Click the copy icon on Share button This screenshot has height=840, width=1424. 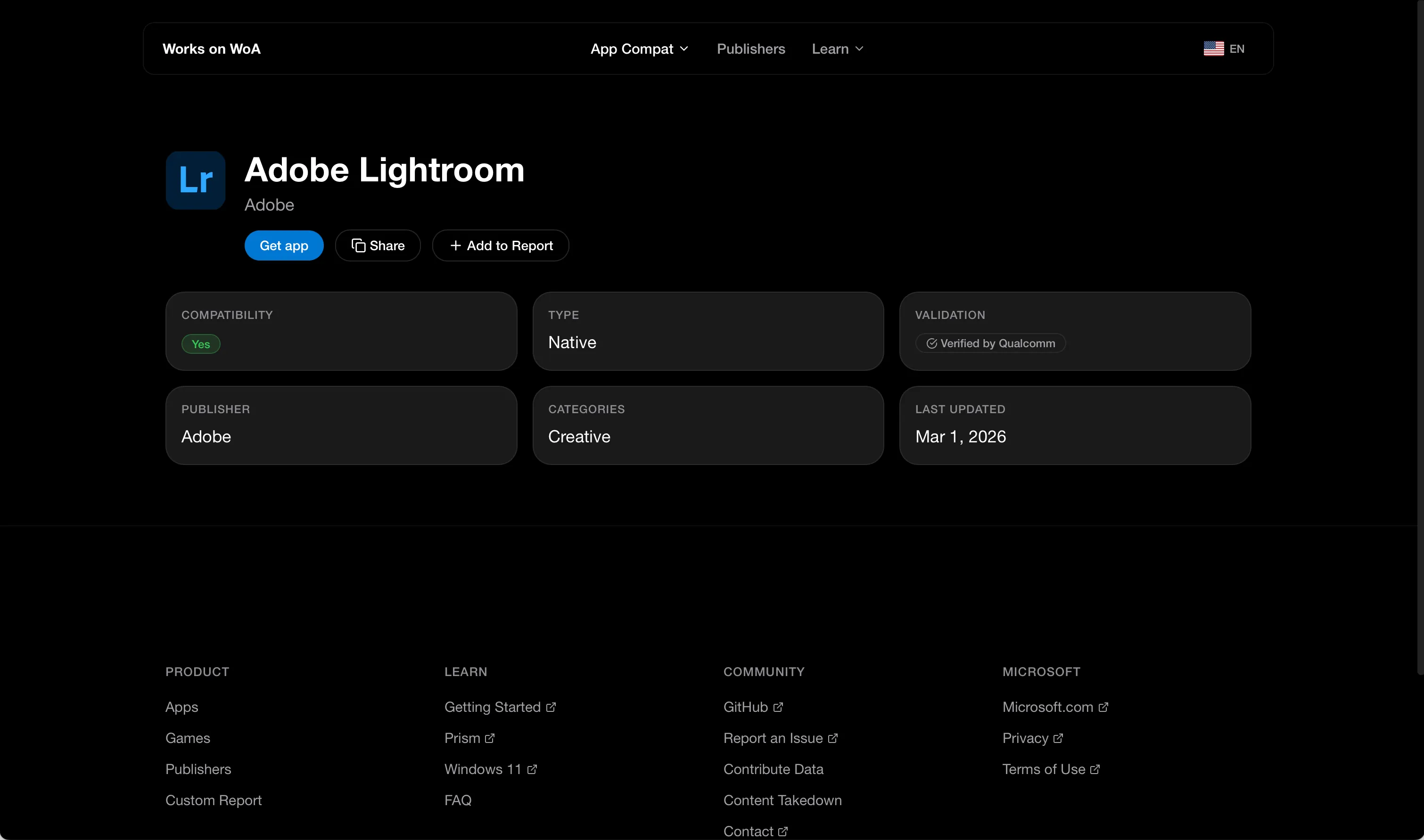point(358,245)
